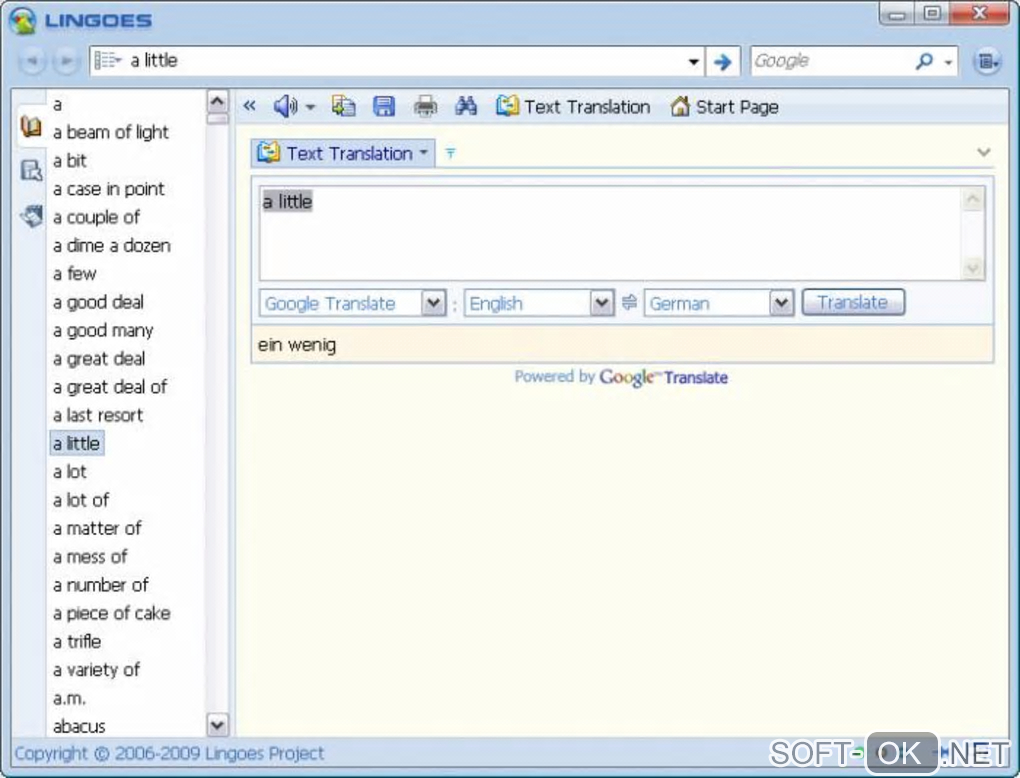Click the back navigation arrow
Viewport: 1020px width, 778px height.
pos(31,61)
